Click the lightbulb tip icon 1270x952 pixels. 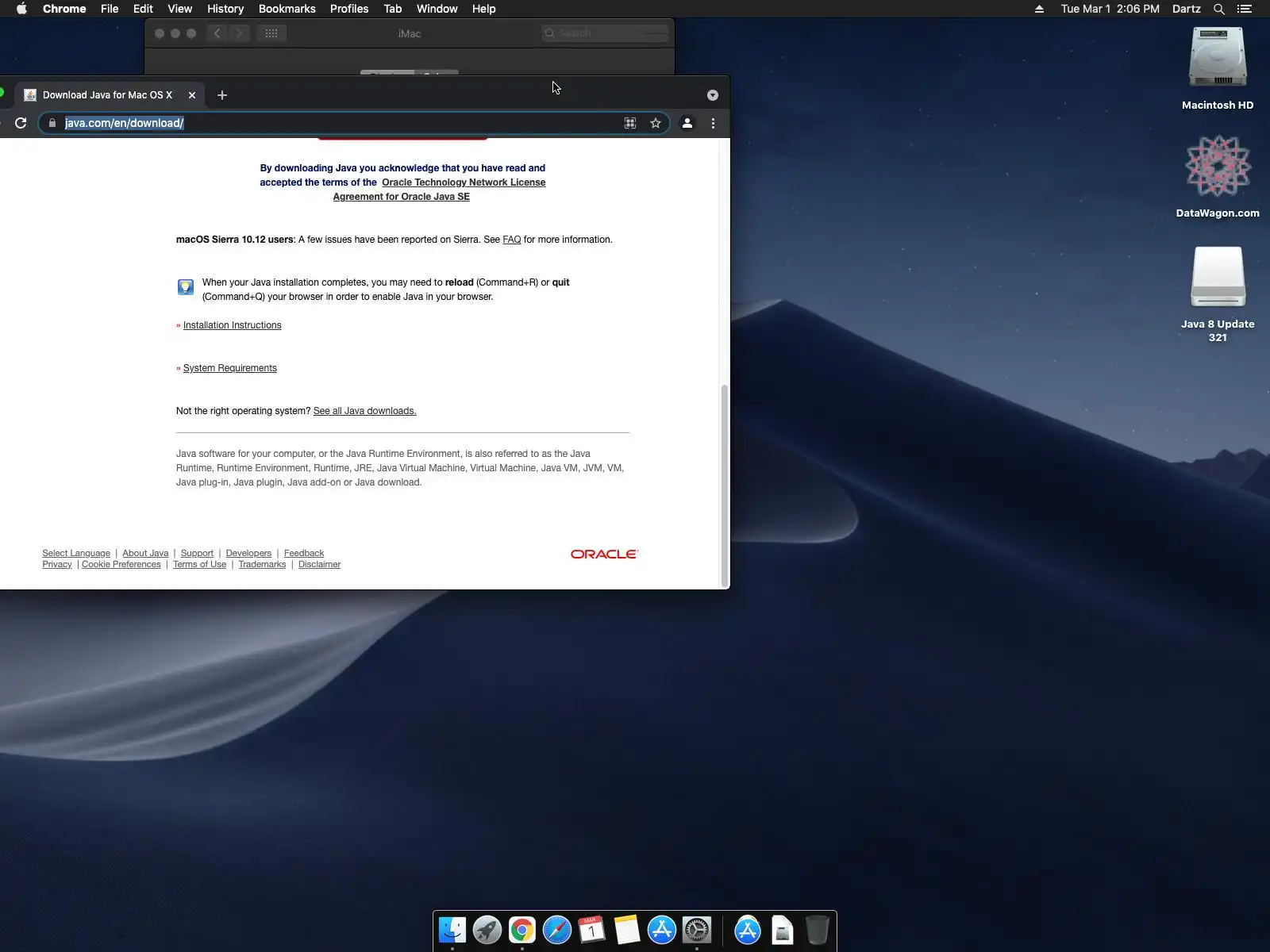186,287
